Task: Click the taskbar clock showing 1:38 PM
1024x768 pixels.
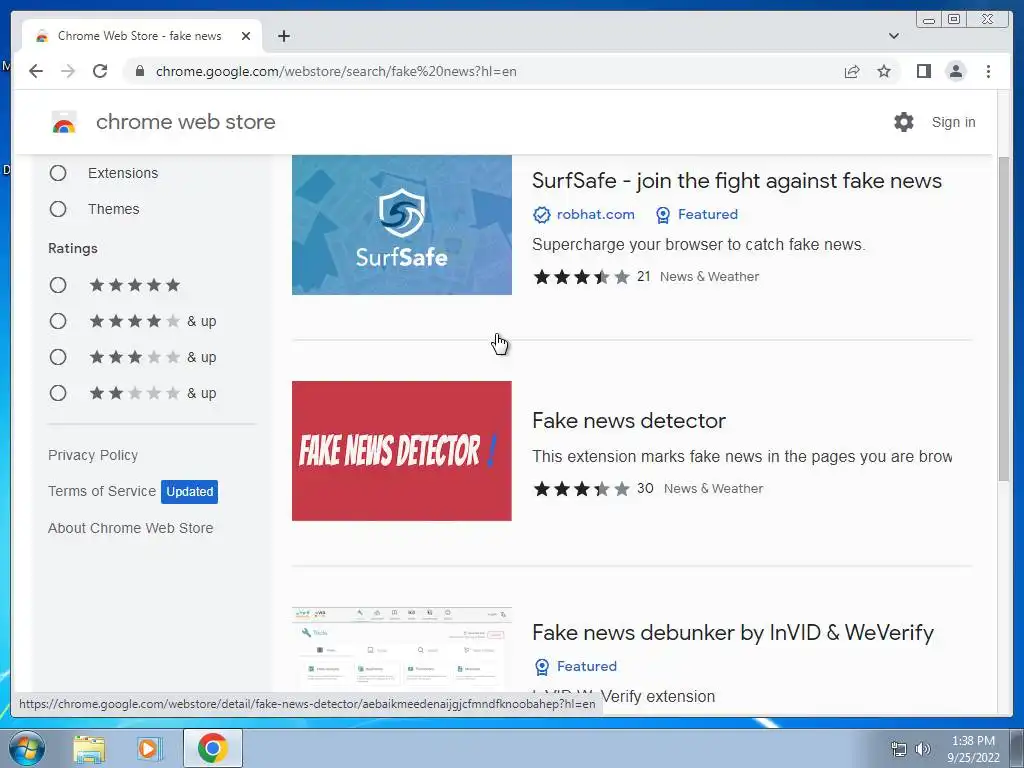Action: tap(973, 741)
